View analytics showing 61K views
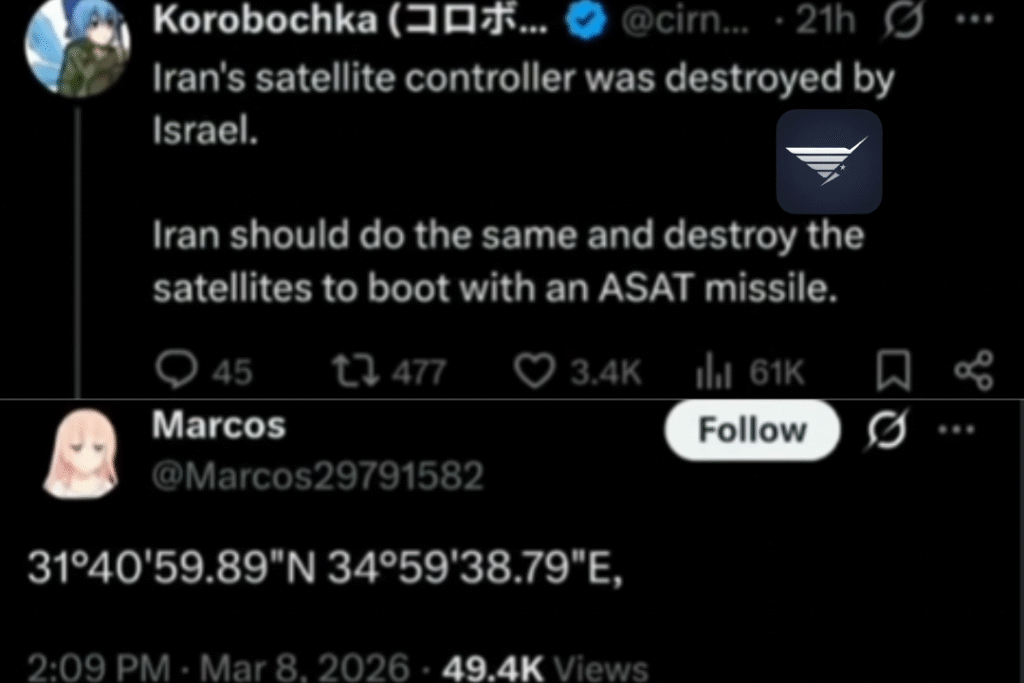This screenshot has height=683, width=1024. [x=749, y=372]
